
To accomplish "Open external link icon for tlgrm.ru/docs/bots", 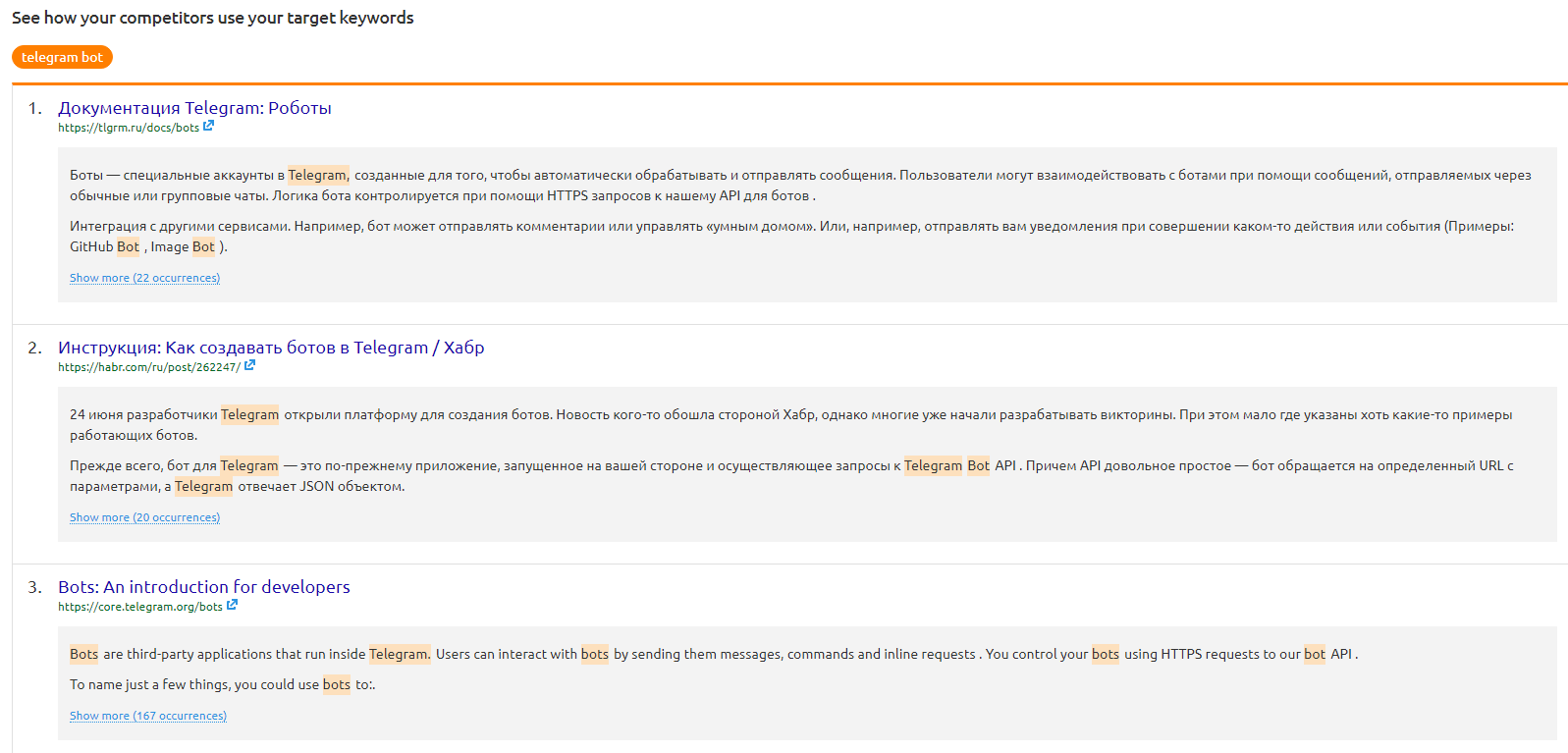I will click(x=208, y=126).
